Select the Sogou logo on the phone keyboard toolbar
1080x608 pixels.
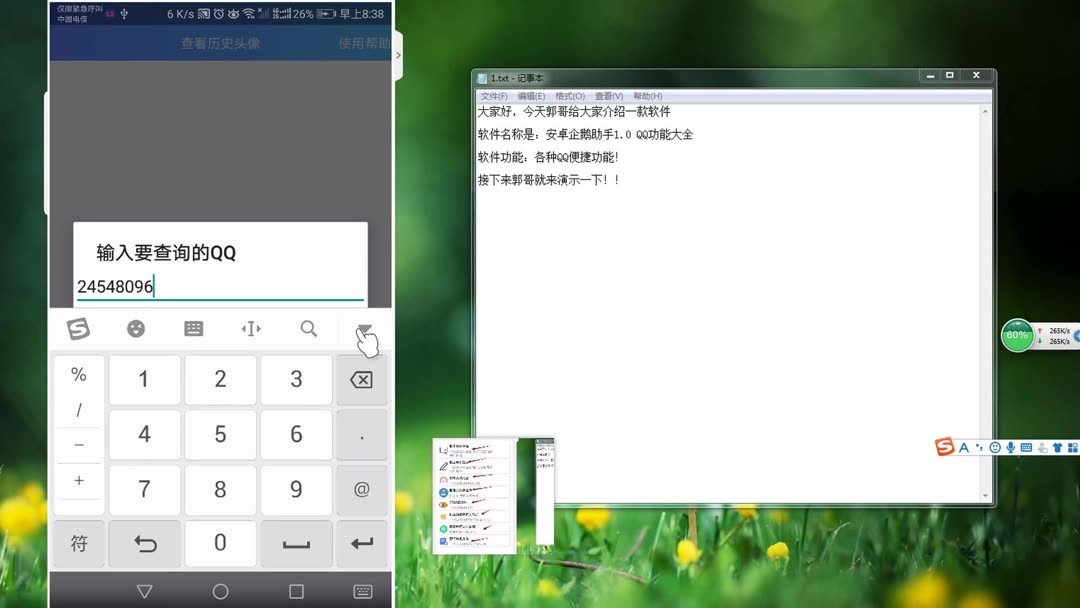click(x=79, y=328)
